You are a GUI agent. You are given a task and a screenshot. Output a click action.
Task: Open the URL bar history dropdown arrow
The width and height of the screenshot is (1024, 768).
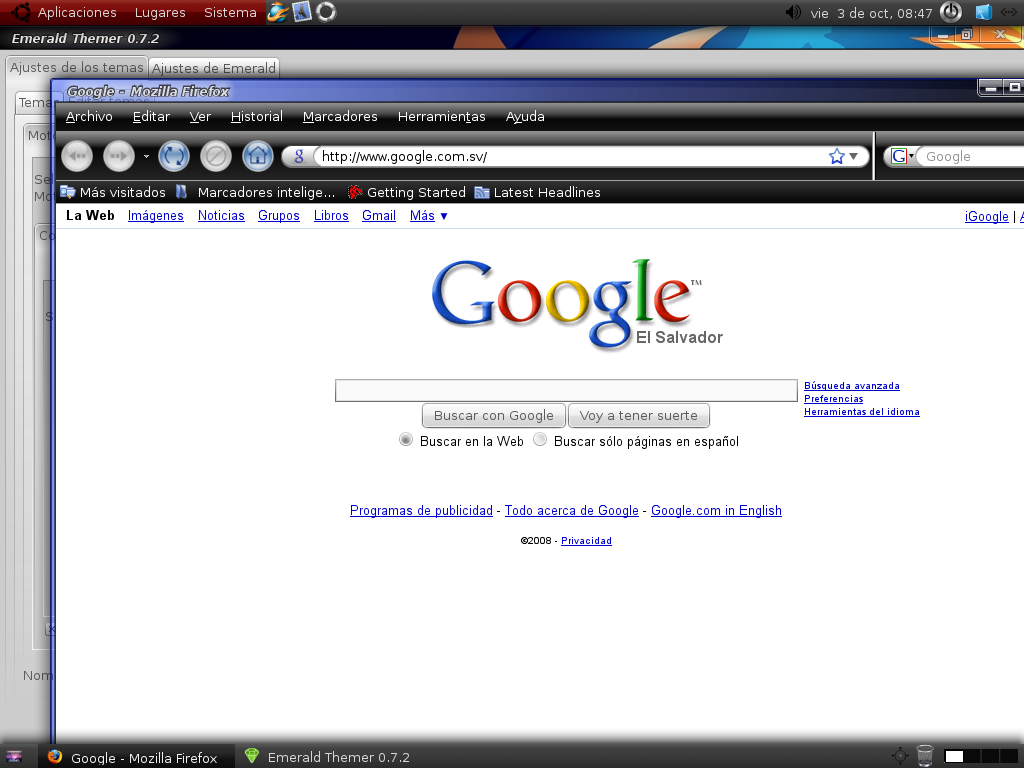(854, 156)
